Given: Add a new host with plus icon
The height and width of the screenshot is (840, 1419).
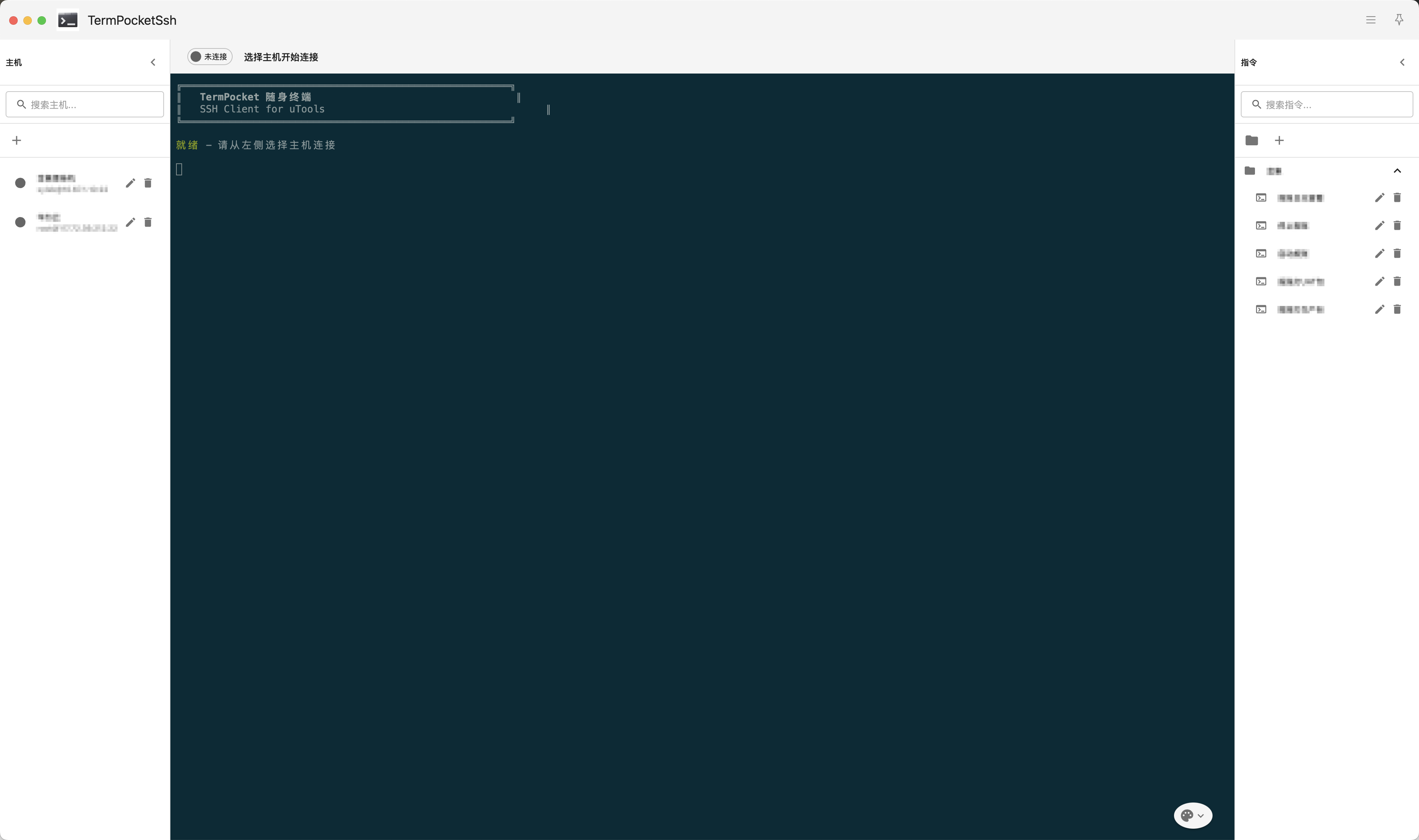Looking at the screenshot, I should [x=16, y=140].
